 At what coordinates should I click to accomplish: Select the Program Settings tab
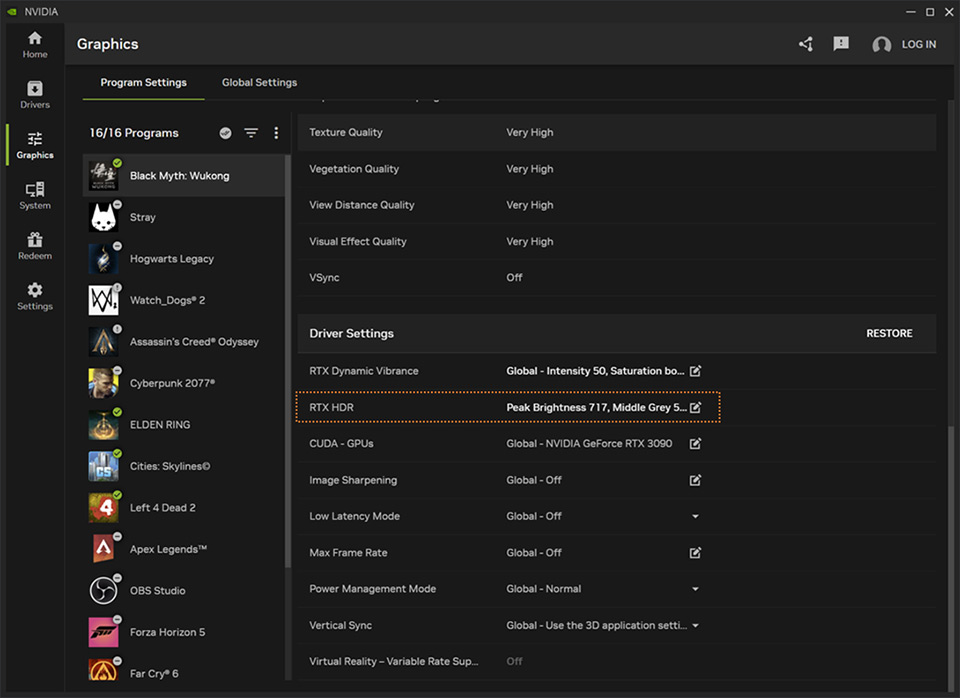click(144, 83)
